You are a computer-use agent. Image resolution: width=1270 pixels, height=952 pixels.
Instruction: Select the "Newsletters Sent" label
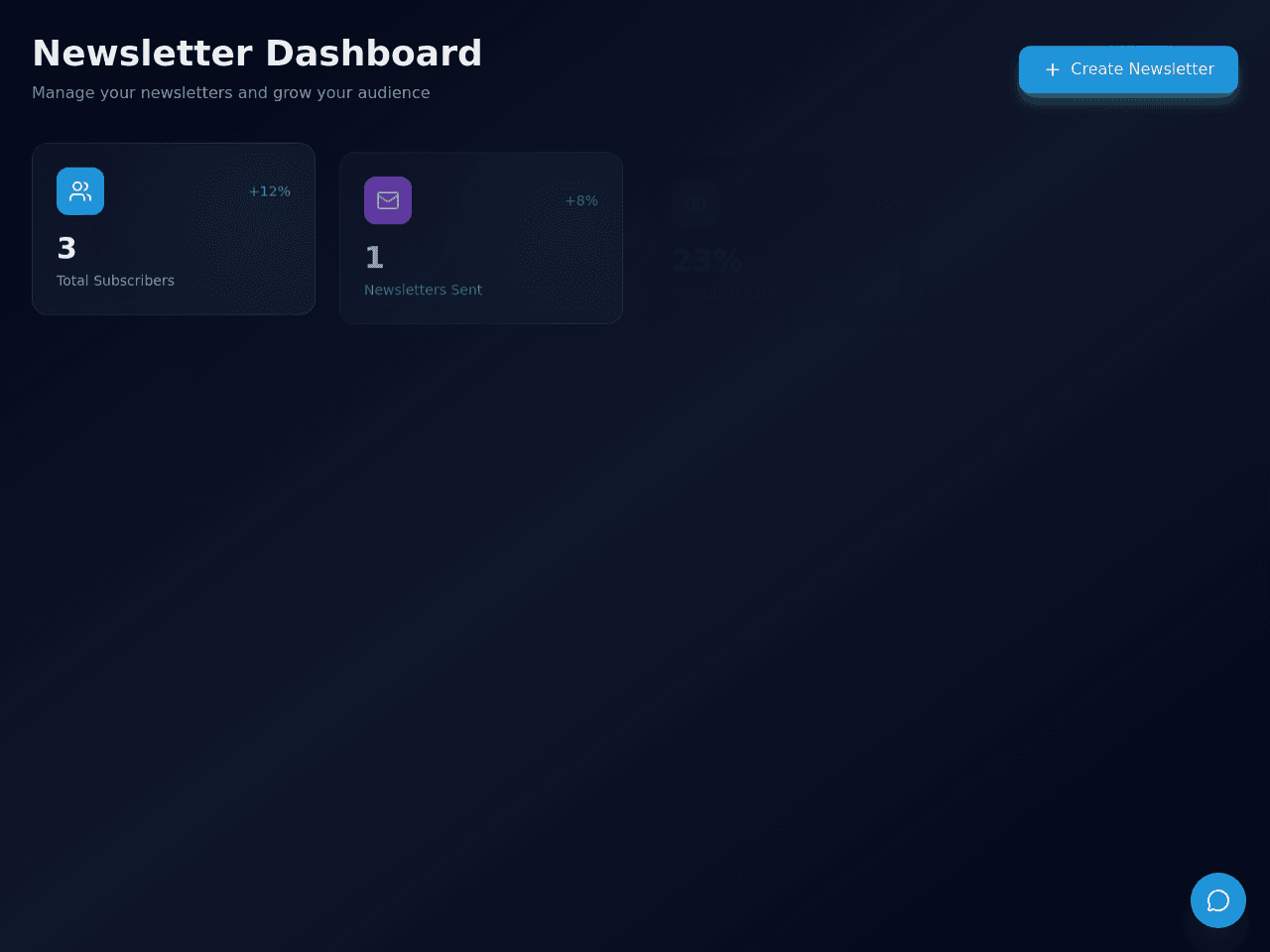coord(423,290)
